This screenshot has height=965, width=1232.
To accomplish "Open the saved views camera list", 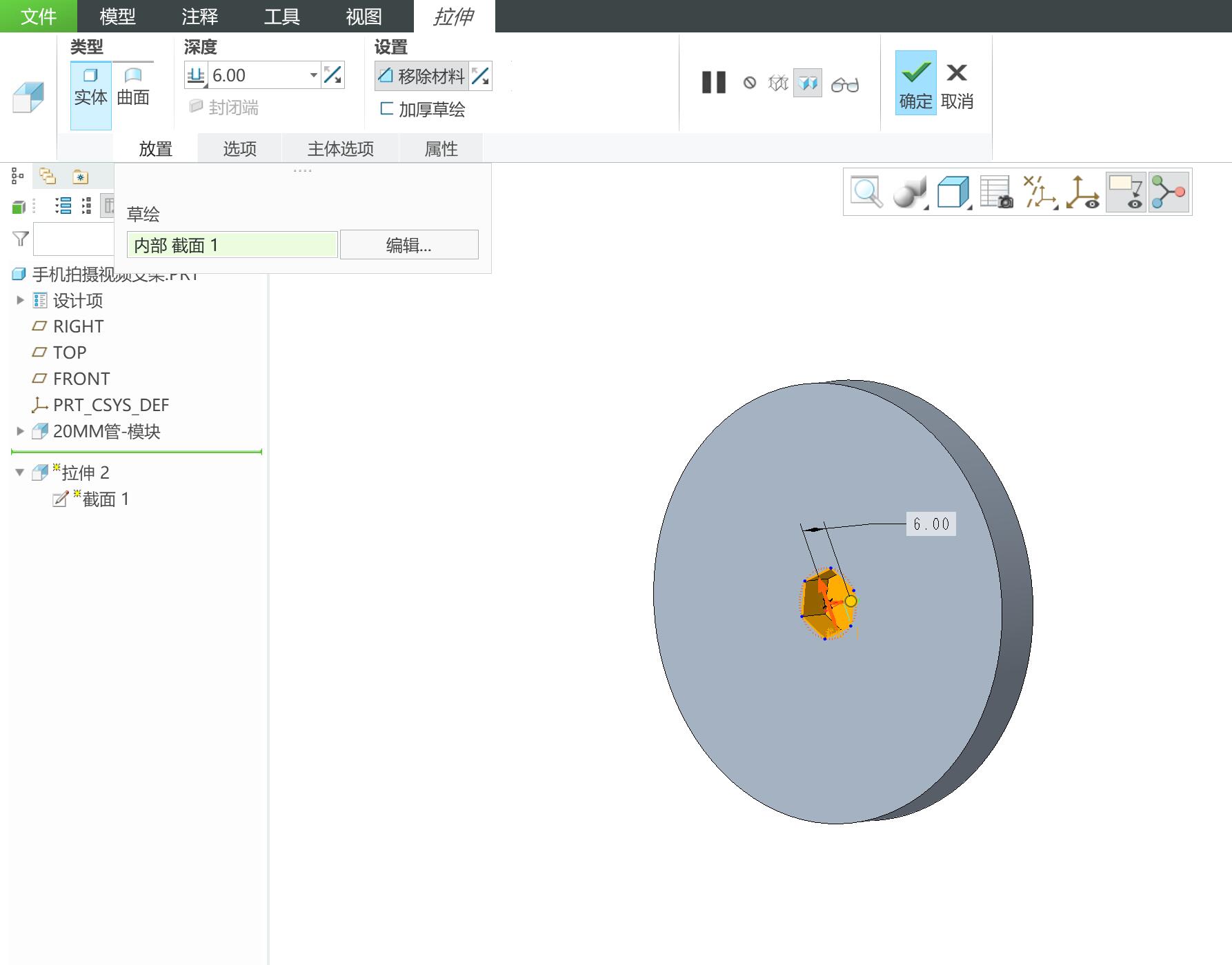I will (997, 192).
